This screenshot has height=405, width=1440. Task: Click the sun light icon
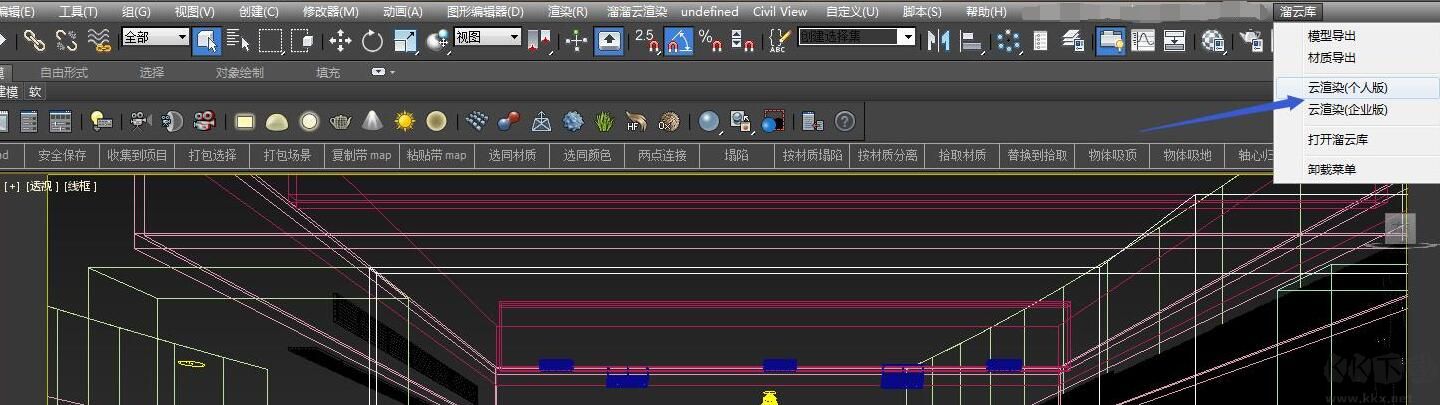[404, 122]
